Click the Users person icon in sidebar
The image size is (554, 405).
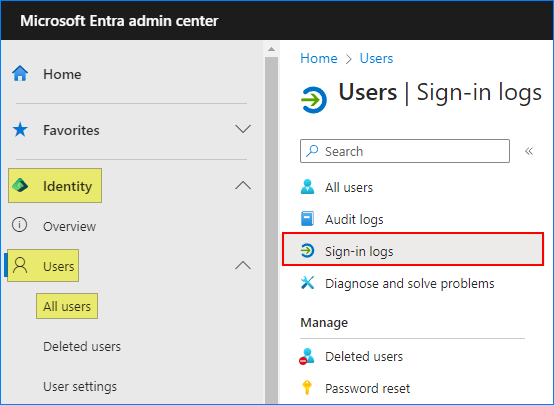click(20, 265)
